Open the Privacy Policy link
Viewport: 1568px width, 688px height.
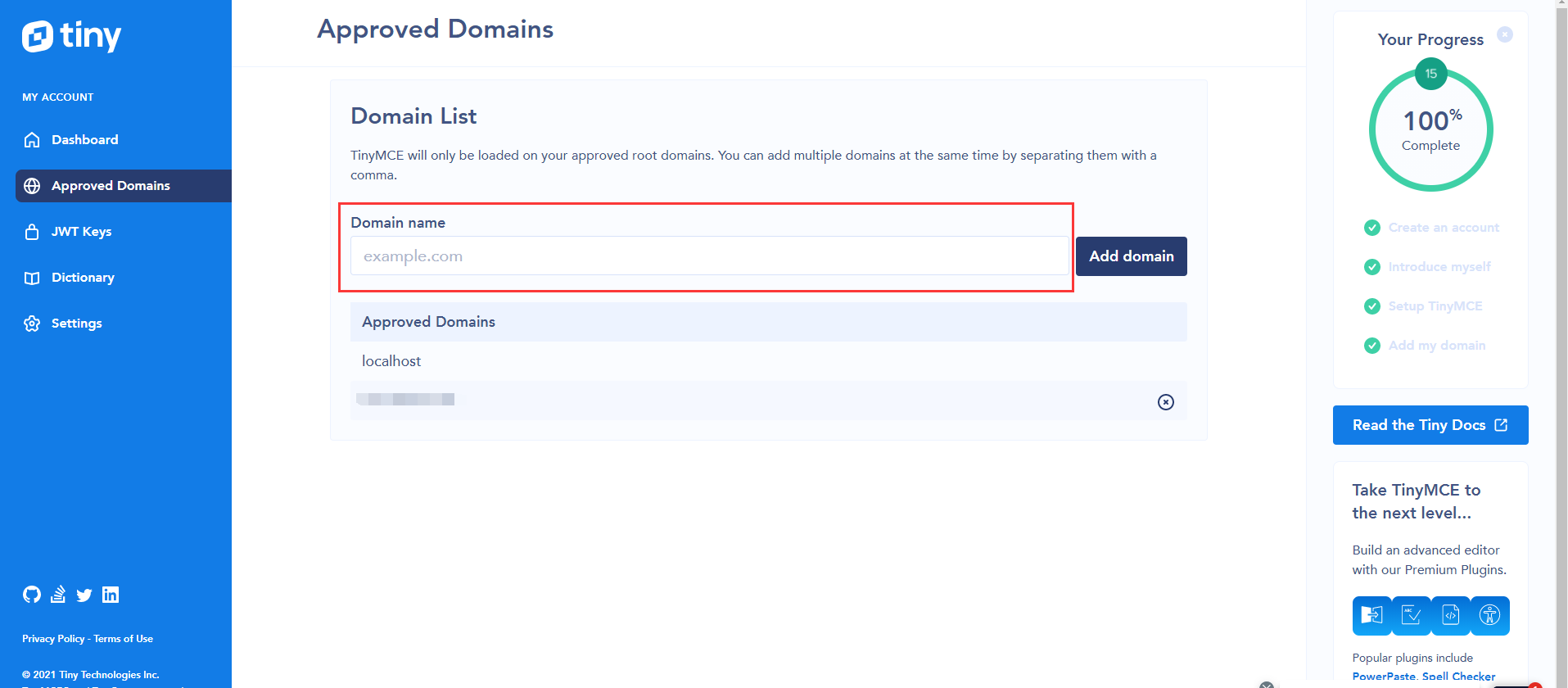[x=53, y=639]
